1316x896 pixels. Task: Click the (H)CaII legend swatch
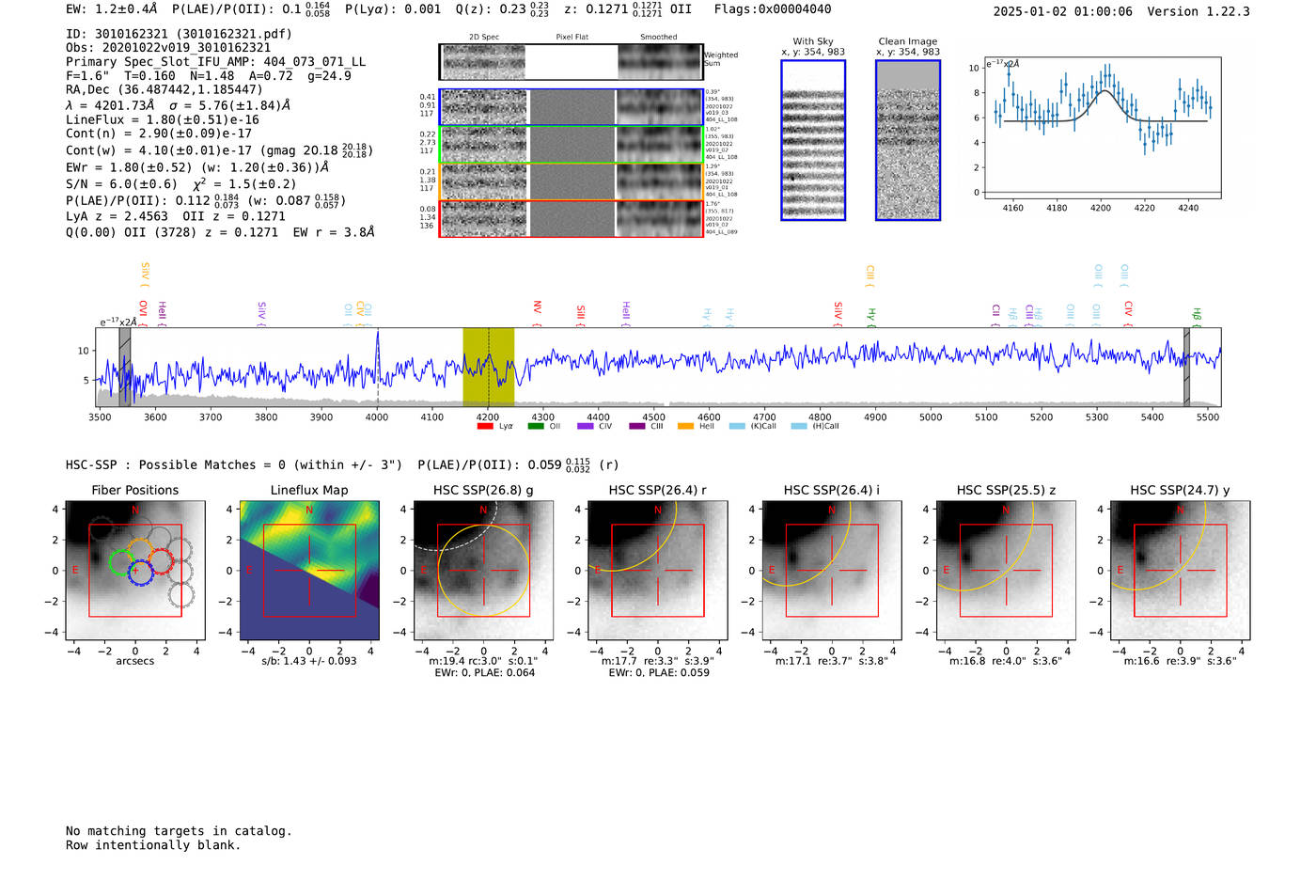pos(799,427)
